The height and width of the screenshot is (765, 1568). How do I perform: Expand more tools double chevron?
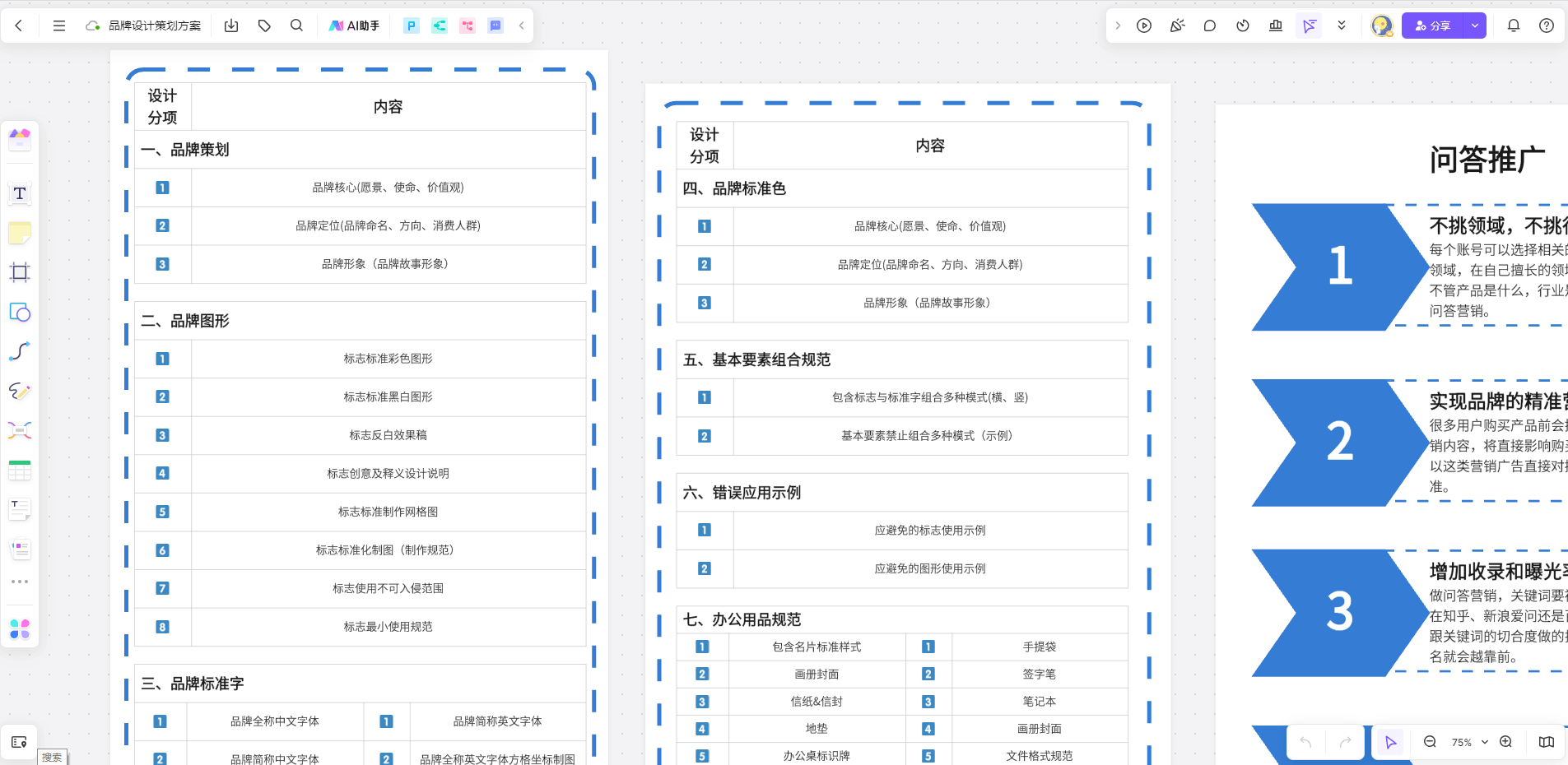click(x=1342, y=25)
